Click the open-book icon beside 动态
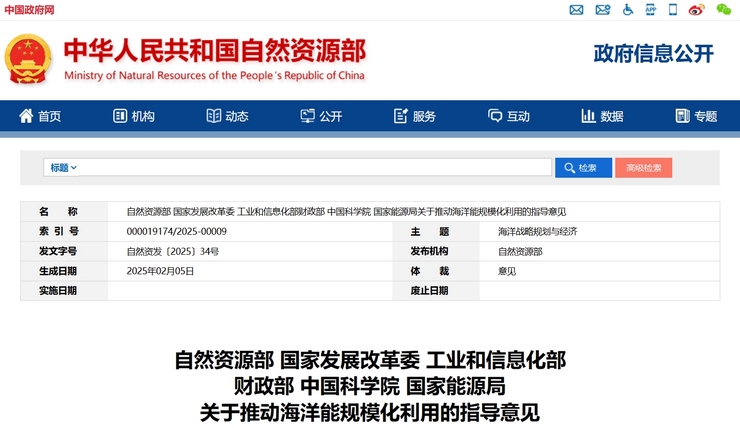The height and width of the screenshot is (428, 740). pos(214,116)
